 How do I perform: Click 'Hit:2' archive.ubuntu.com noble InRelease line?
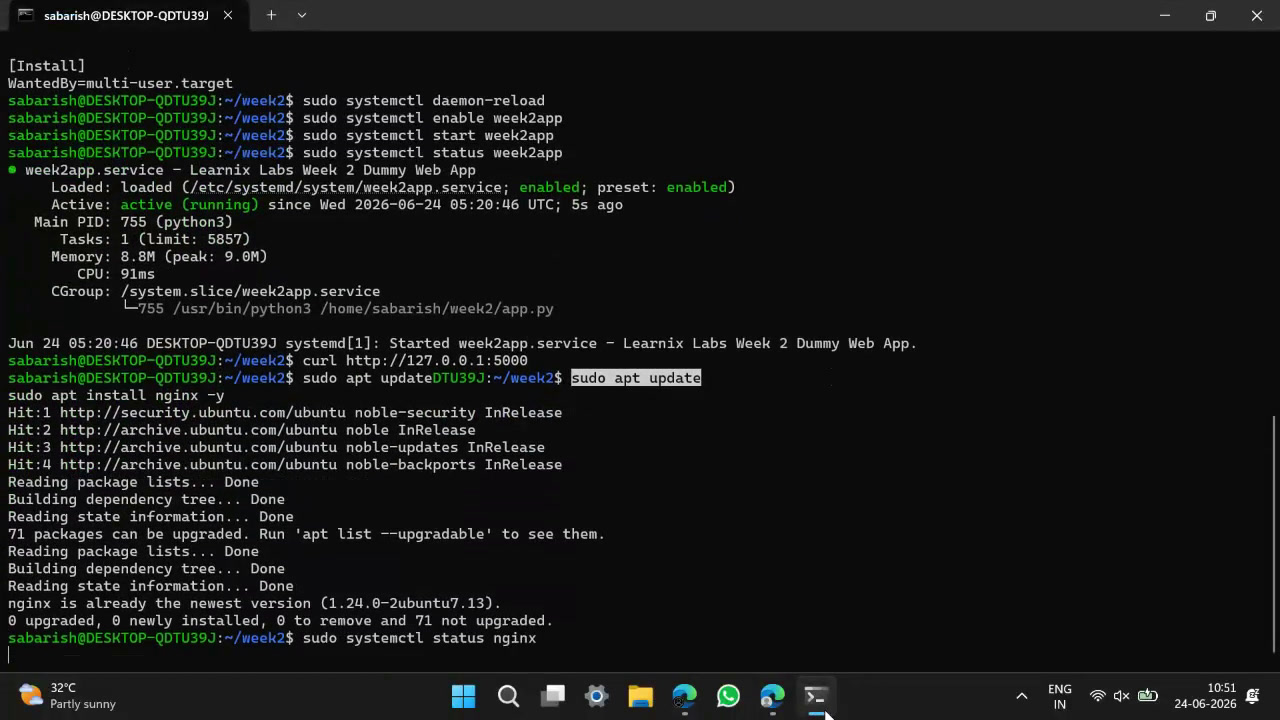[x=241, y=430]
